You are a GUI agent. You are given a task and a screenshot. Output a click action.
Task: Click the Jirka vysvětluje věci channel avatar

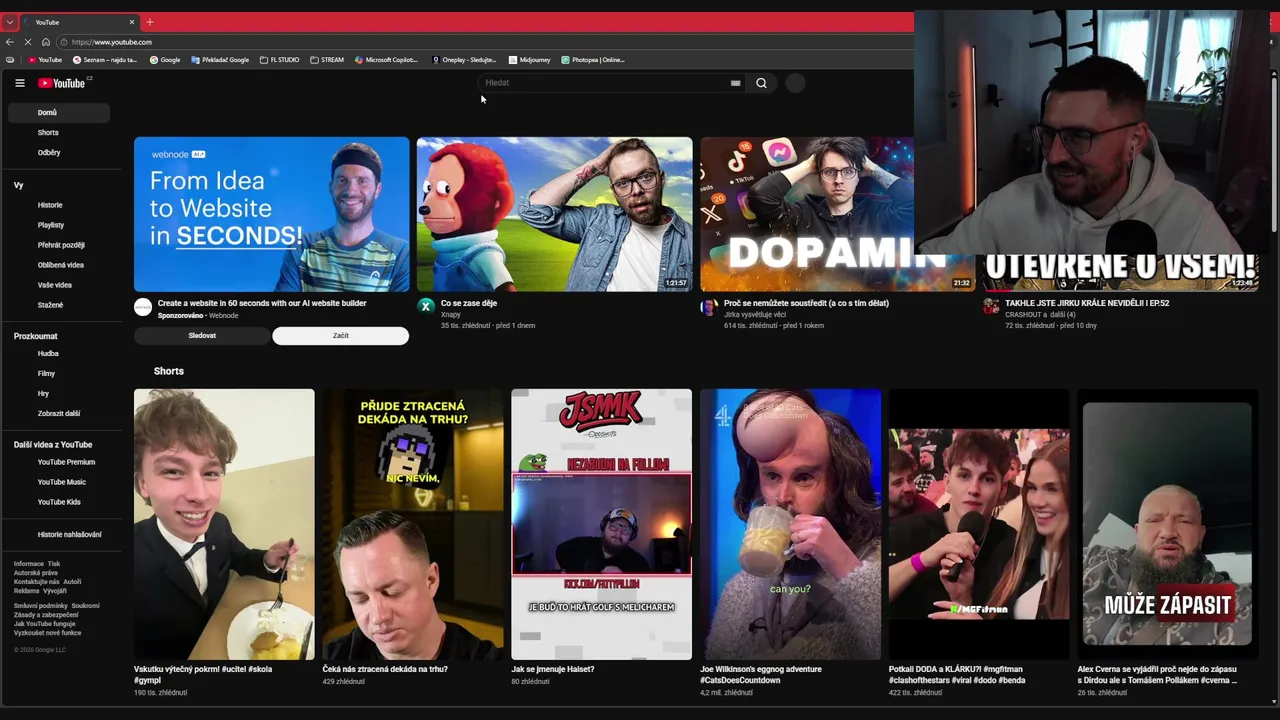(709, 307)
